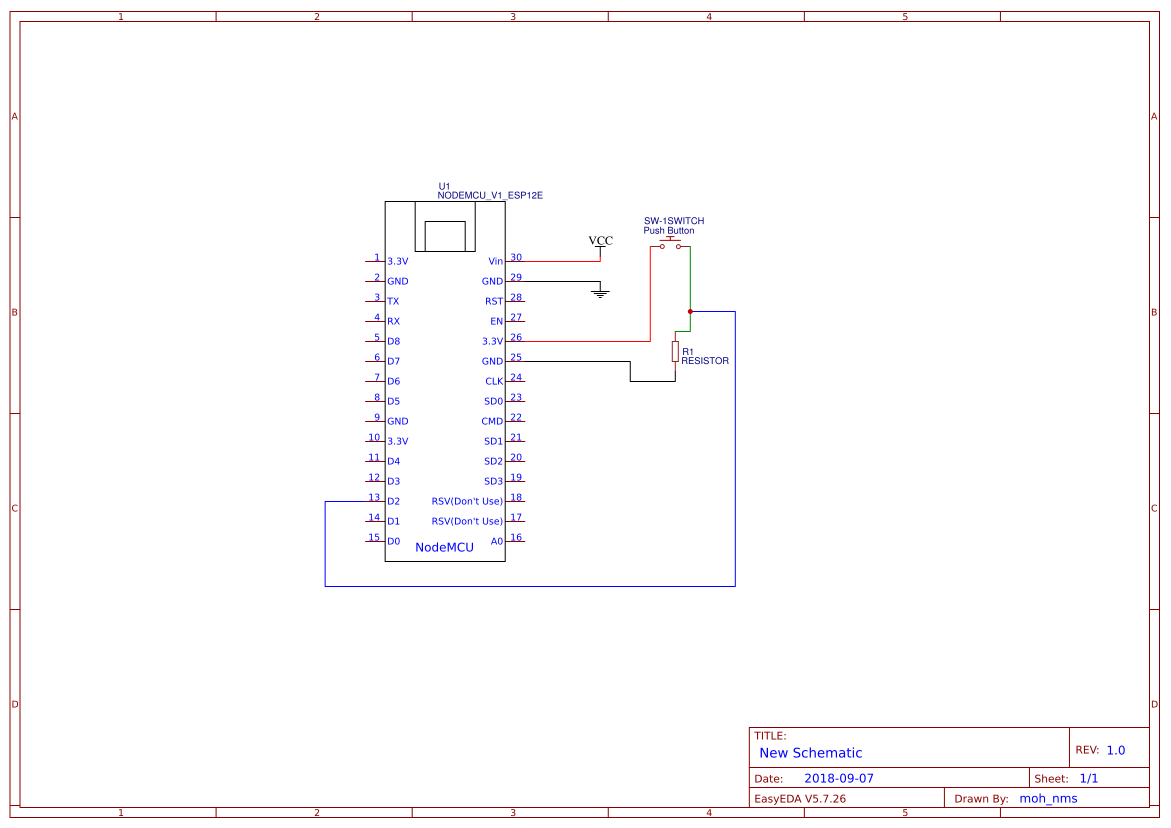Click the date 2018-09-07
This screenshot has height=828, width=1171.
tap(839, 779)
